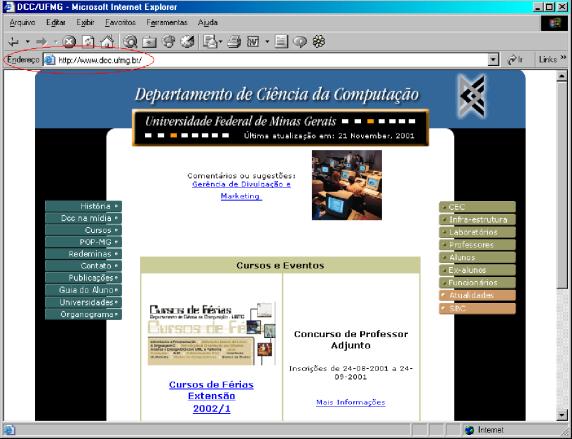Viewport: 572px width, 439px height.
Task: Open the Exibir menu
Action: pyautogui.click(x=85, y=23)
